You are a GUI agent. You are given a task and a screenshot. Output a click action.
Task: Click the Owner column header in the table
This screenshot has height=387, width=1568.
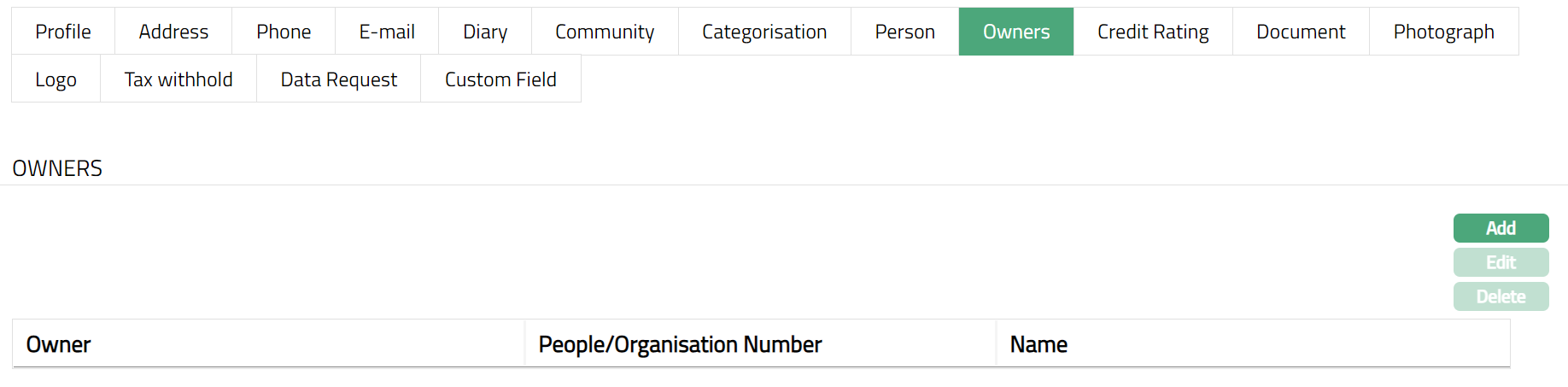(59, 344)
